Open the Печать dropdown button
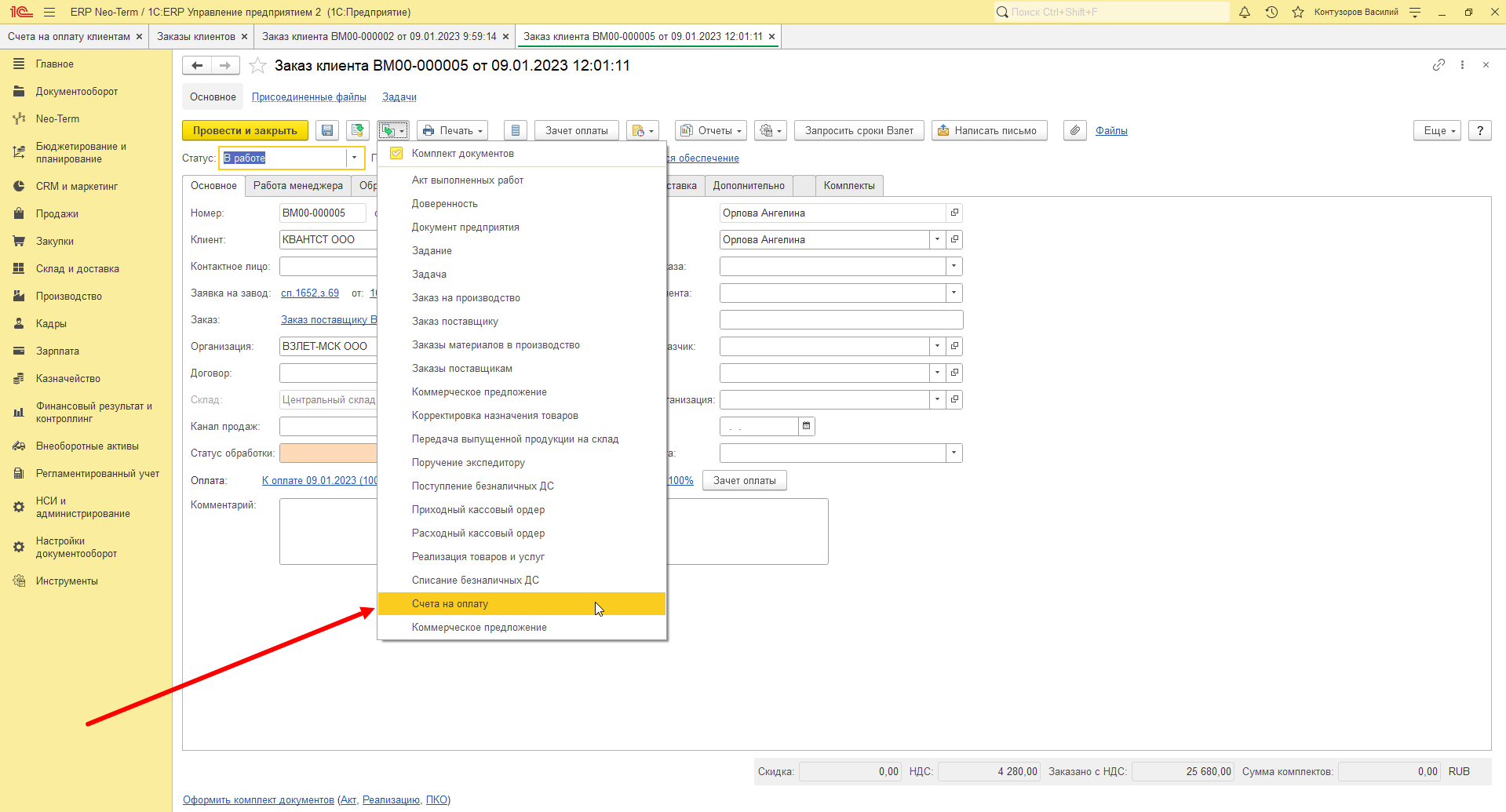 click(x=453, y=130)
